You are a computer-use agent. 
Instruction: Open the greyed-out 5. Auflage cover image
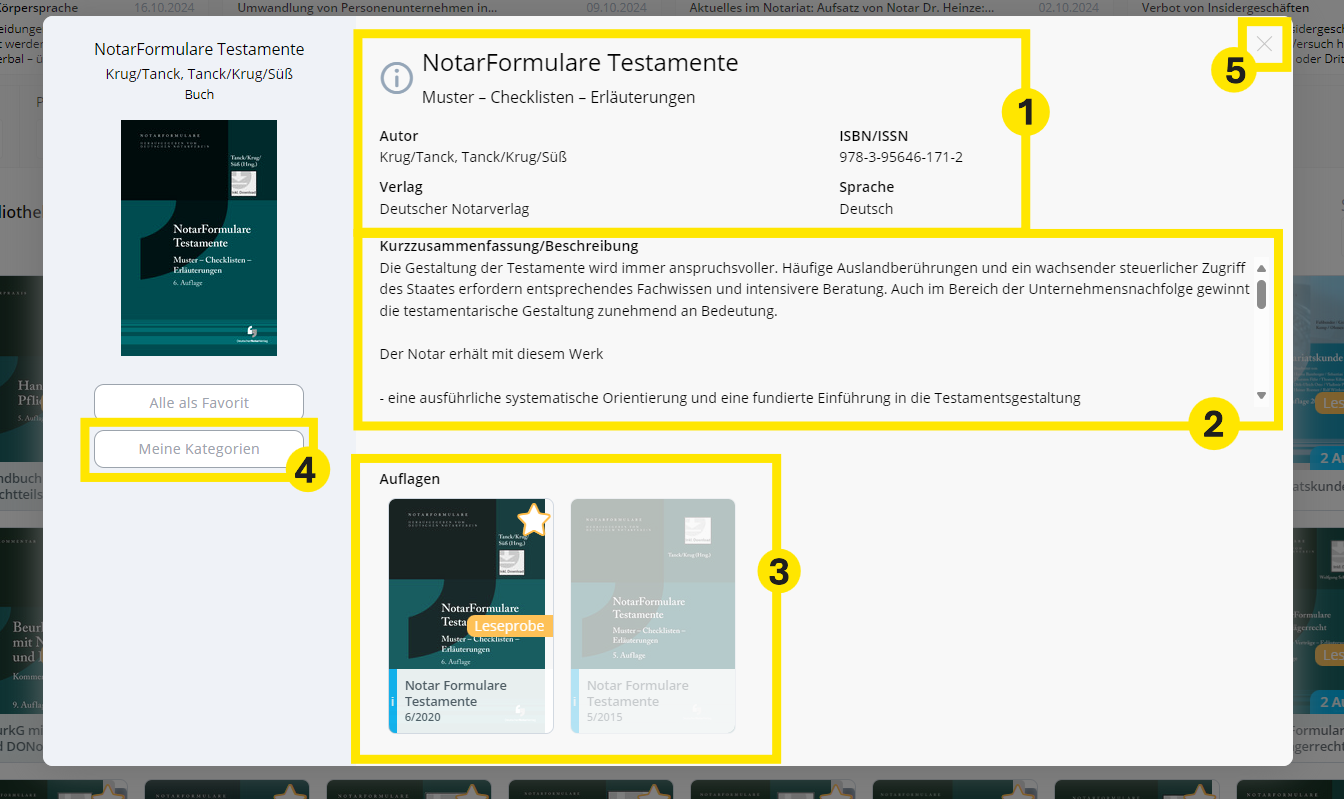pyautogui.click(x=652, y=584)
